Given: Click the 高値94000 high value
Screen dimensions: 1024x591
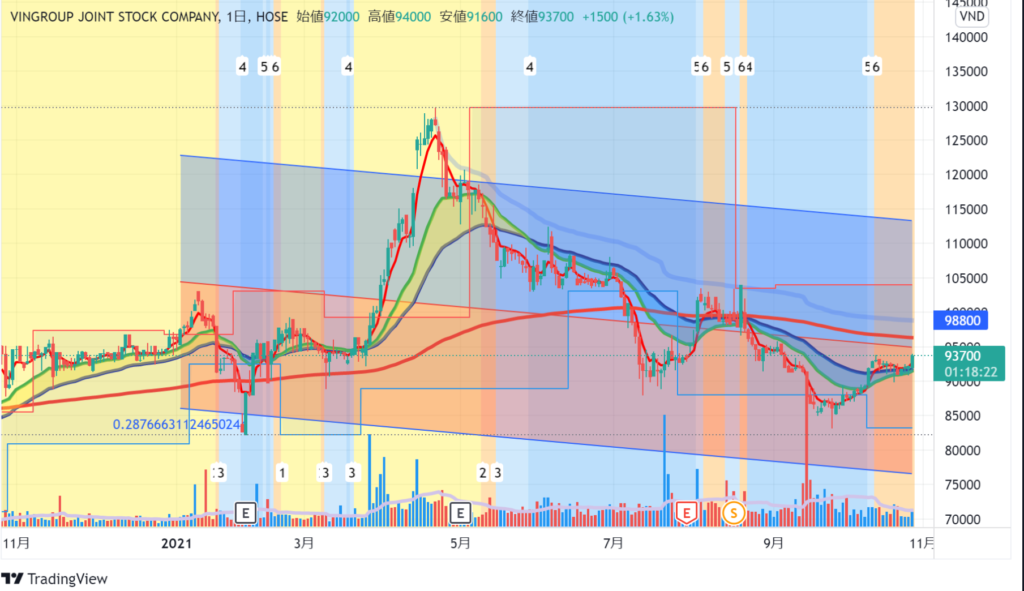Looking at the screenshot, I should tap(399, 17).
